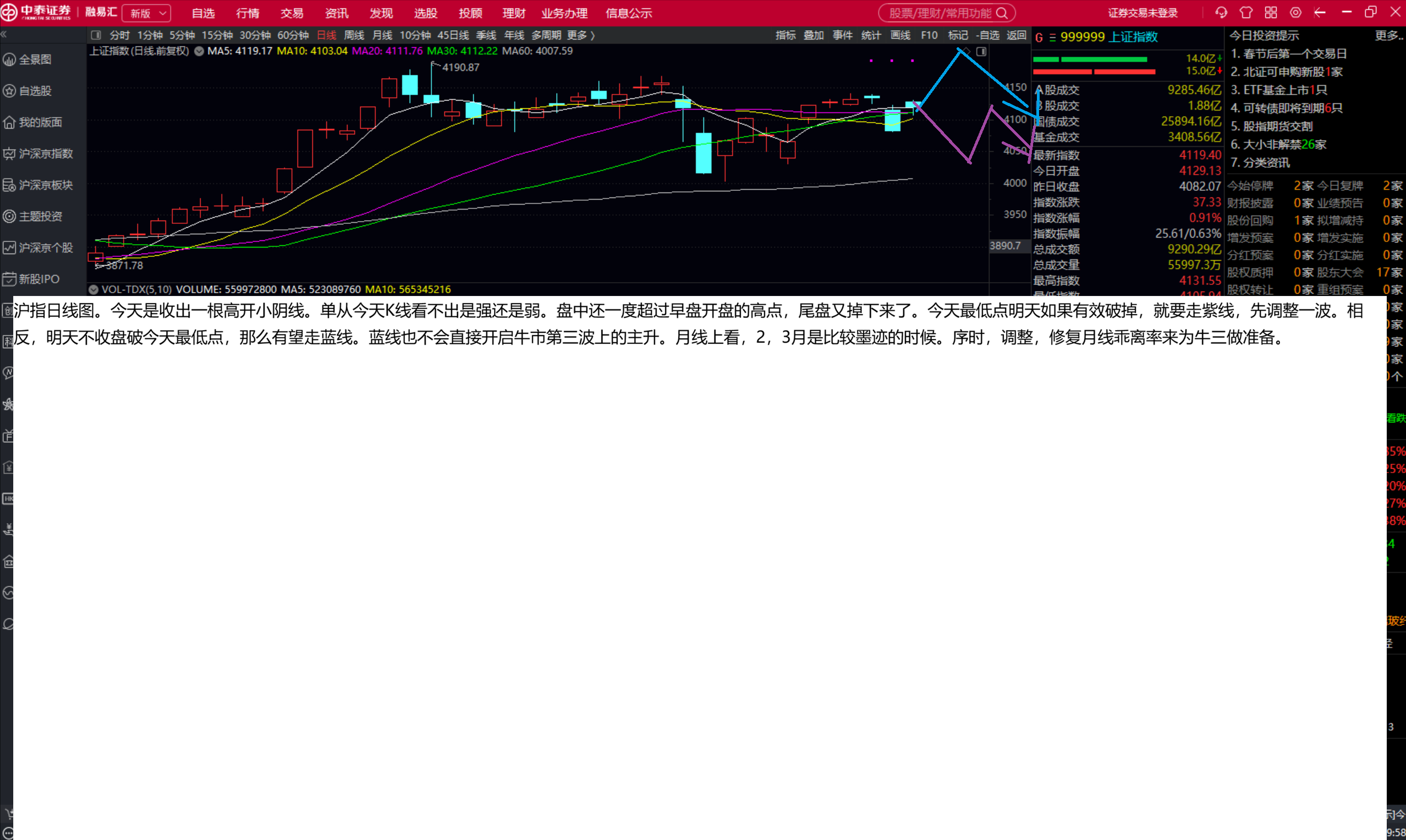Expand dropdown beside 上证指数(日线,前复权)
Image resolution: width=1406 pixels, height=840 pixels.
tap(199, 51)
